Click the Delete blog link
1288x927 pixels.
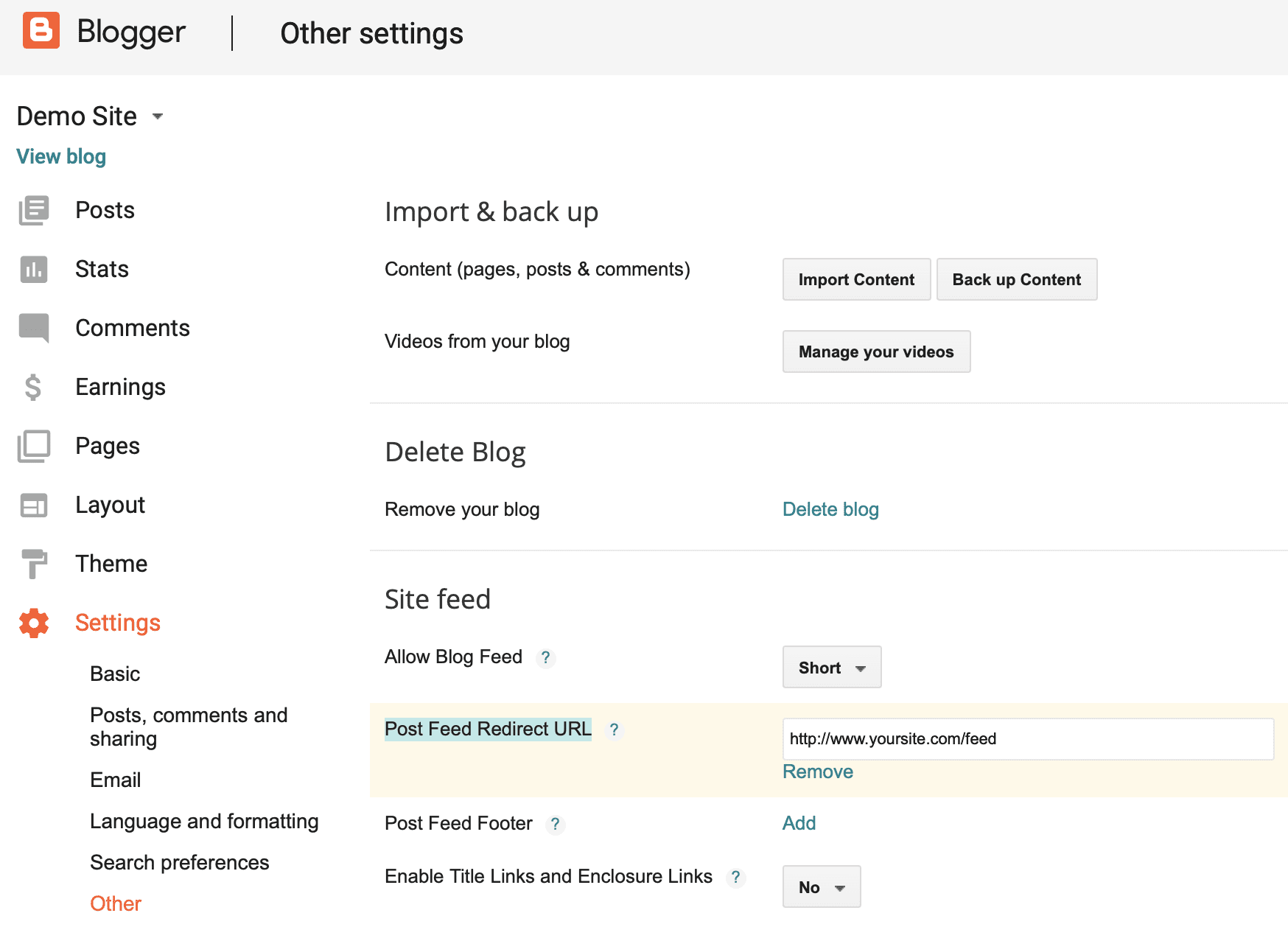pyautogui.click(x=830, y=508)
